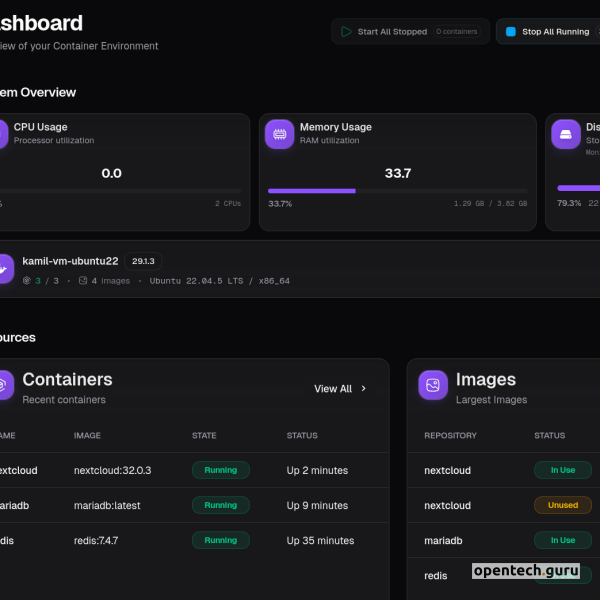Select the Running badge for the redis container
The width and height of the screenshot is (600, 600).
click(220, 540)
